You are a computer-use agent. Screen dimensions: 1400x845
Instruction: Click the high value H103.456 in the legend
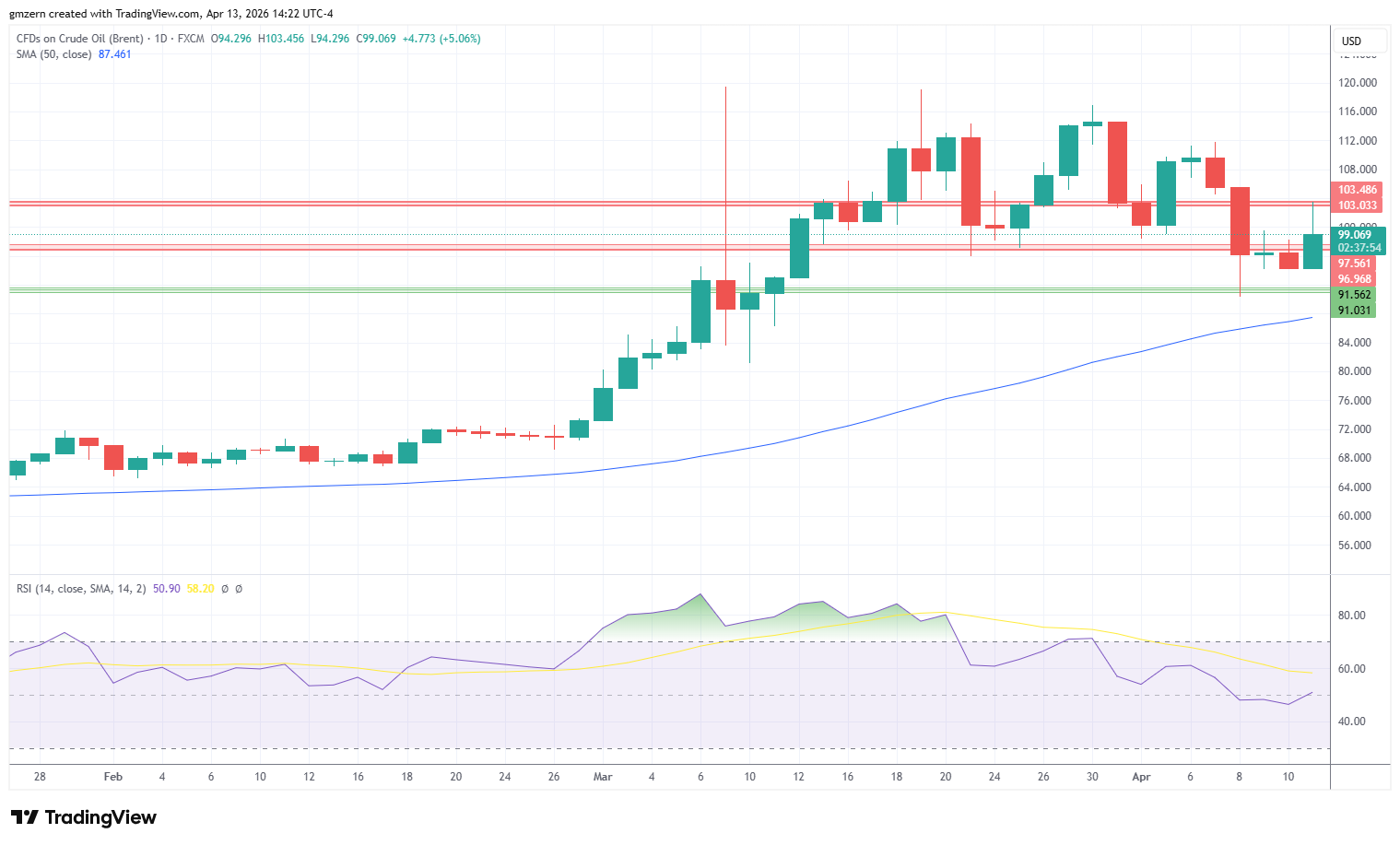coord(281,39)
